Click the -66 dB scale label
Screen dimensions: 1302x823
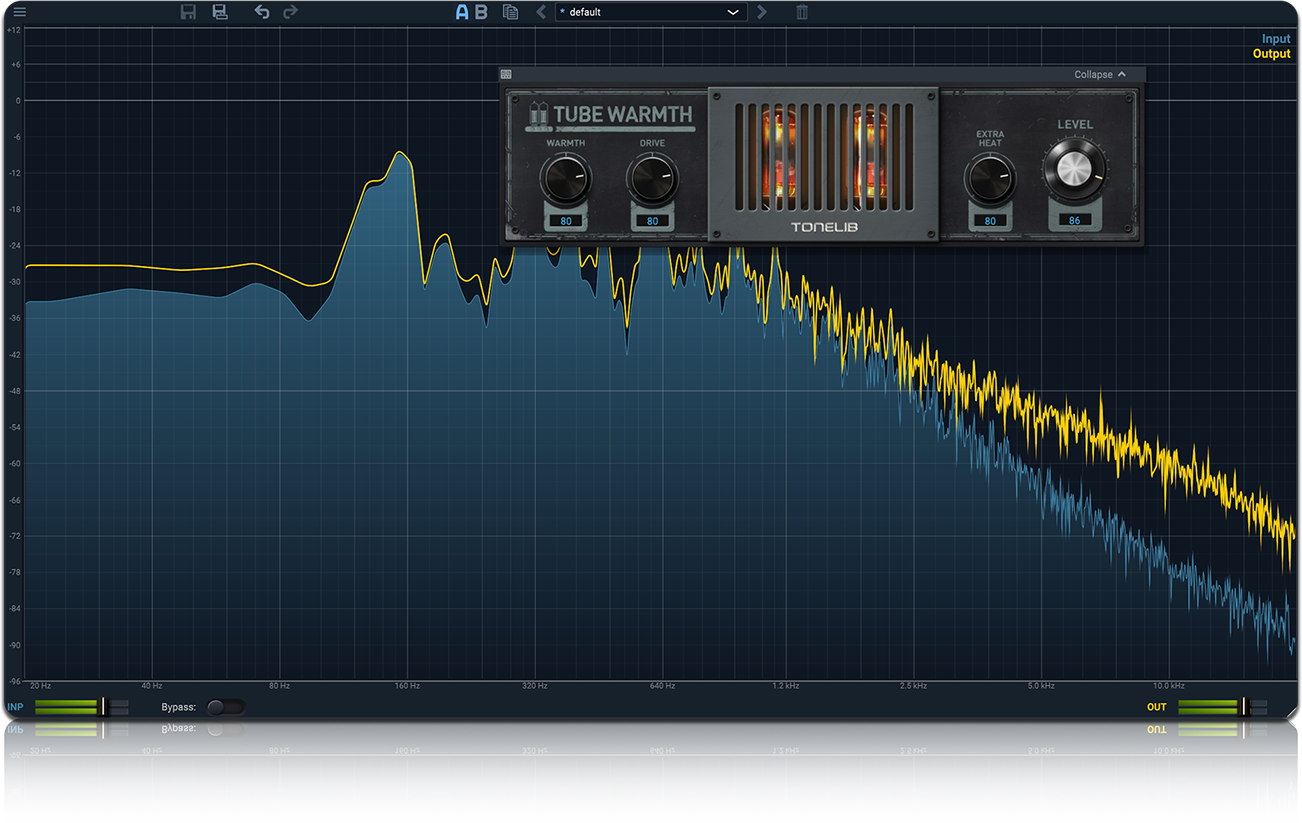[13, 500]
